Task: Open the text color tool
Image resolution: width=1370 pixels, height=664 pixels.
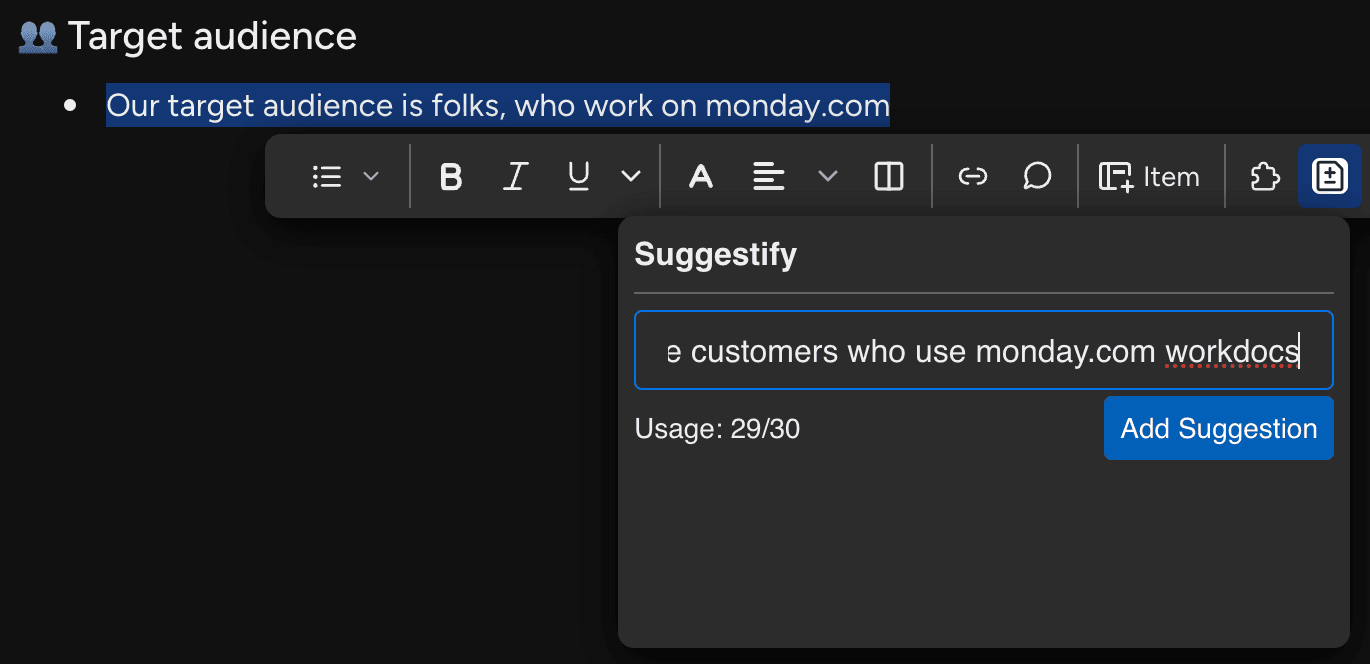Action: click(x=701, y=177)
